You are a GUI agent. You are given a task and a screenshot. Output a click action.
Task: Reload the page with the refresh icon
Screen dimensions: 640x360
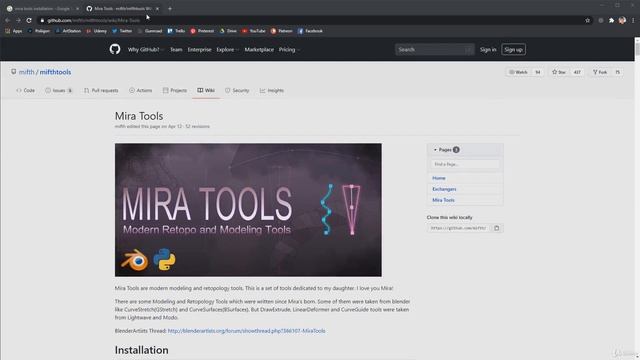[29, 20]
